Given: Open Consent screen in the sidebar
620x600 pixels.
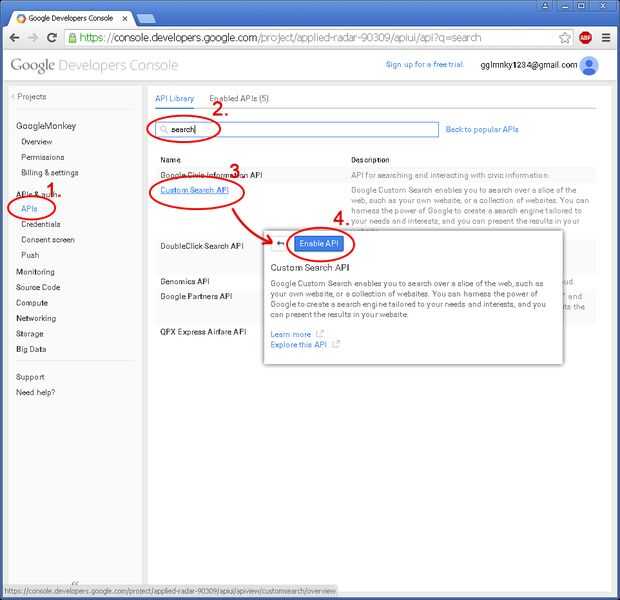Looking at the screenshot, I should [48, 240].
